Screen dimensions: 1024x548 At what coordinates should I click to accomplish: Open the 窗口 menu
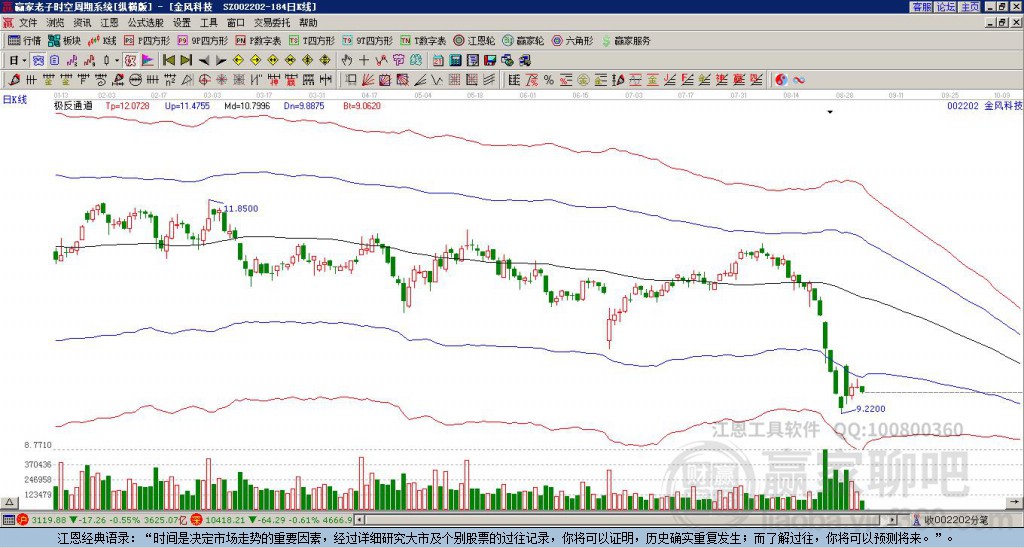tap(236, 23)
